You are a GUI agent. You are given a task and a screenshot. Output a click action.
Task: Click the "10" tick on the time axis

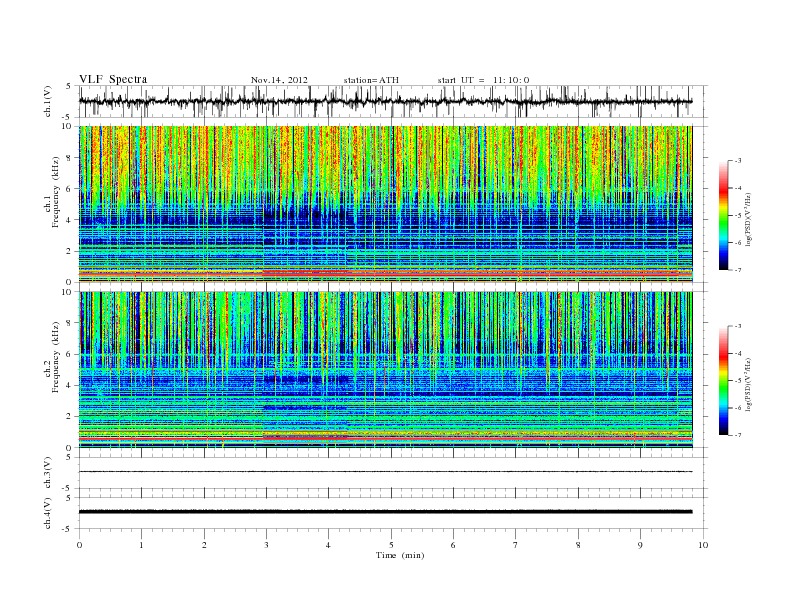(x=703, y=545)
